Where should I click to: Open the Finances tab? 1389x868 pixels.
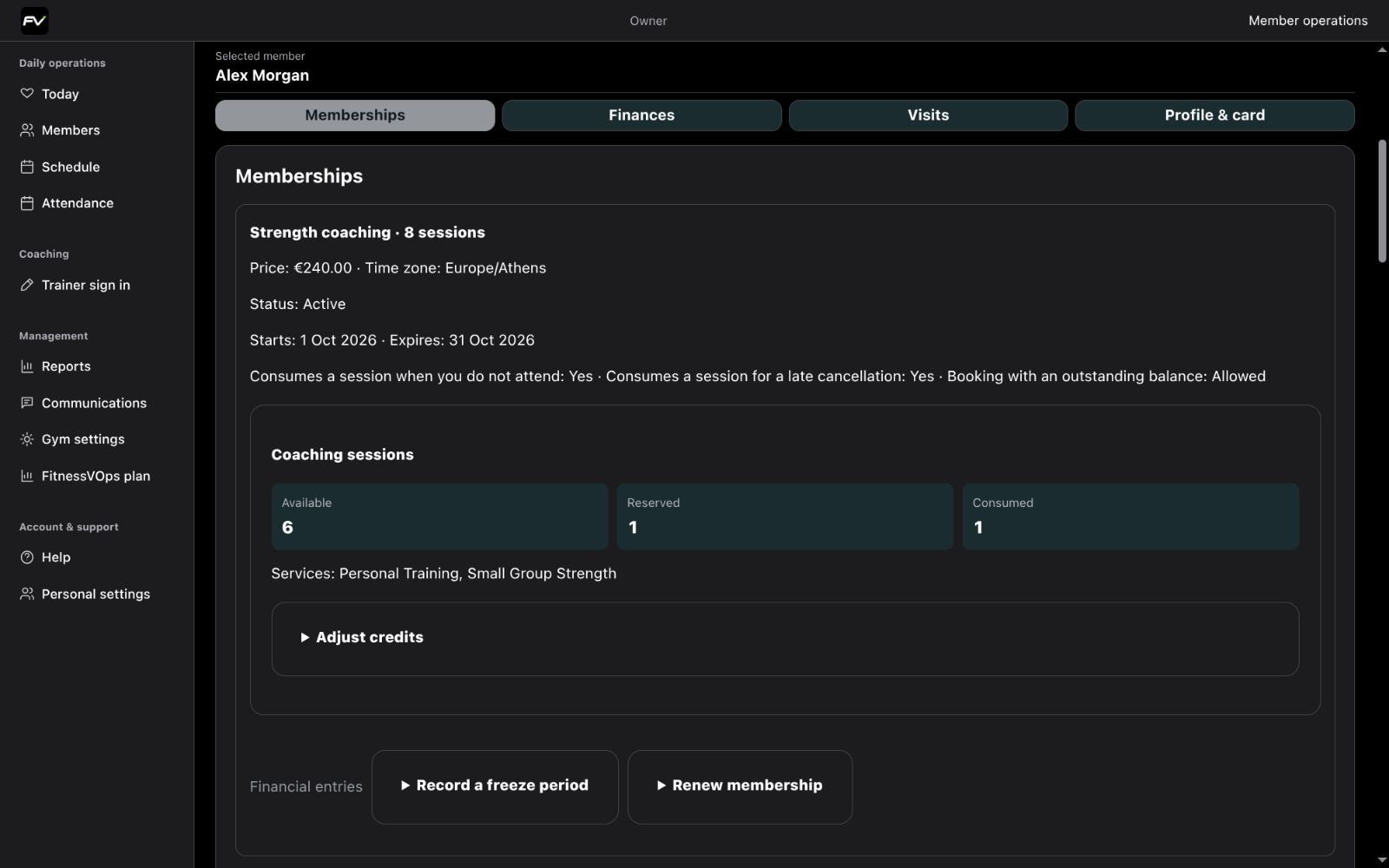click(x=642, y=115)
